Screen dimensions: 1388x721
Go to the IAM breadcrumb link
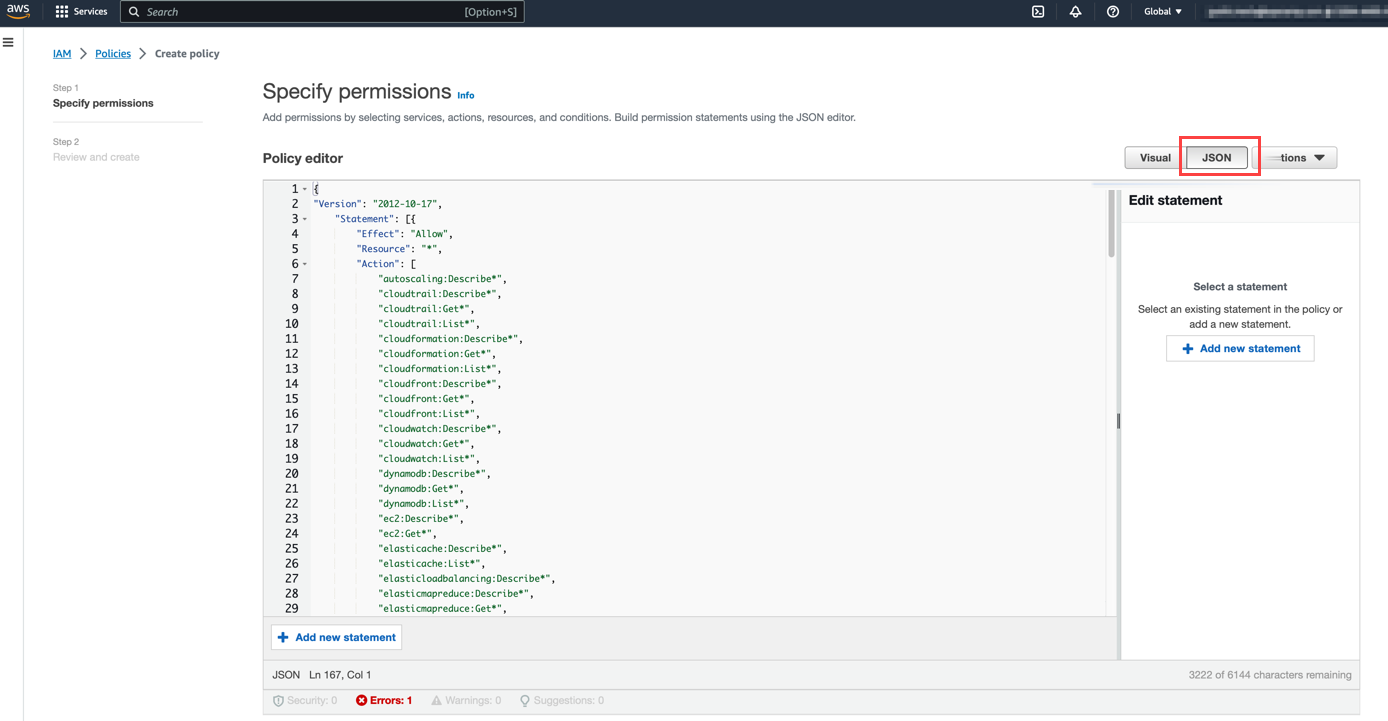coord(62,54)
